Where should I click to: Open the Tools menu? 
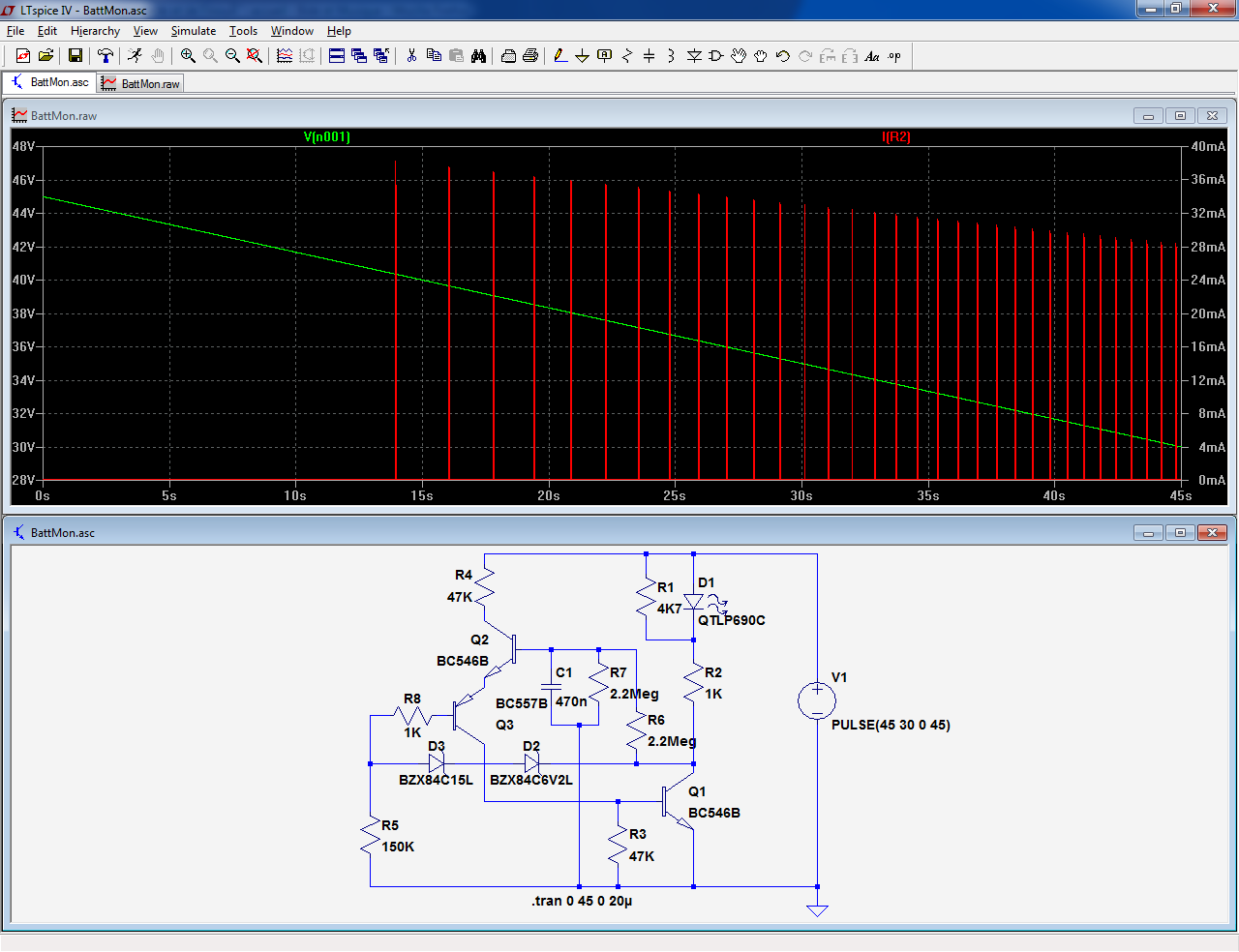[x=243, y=31]
